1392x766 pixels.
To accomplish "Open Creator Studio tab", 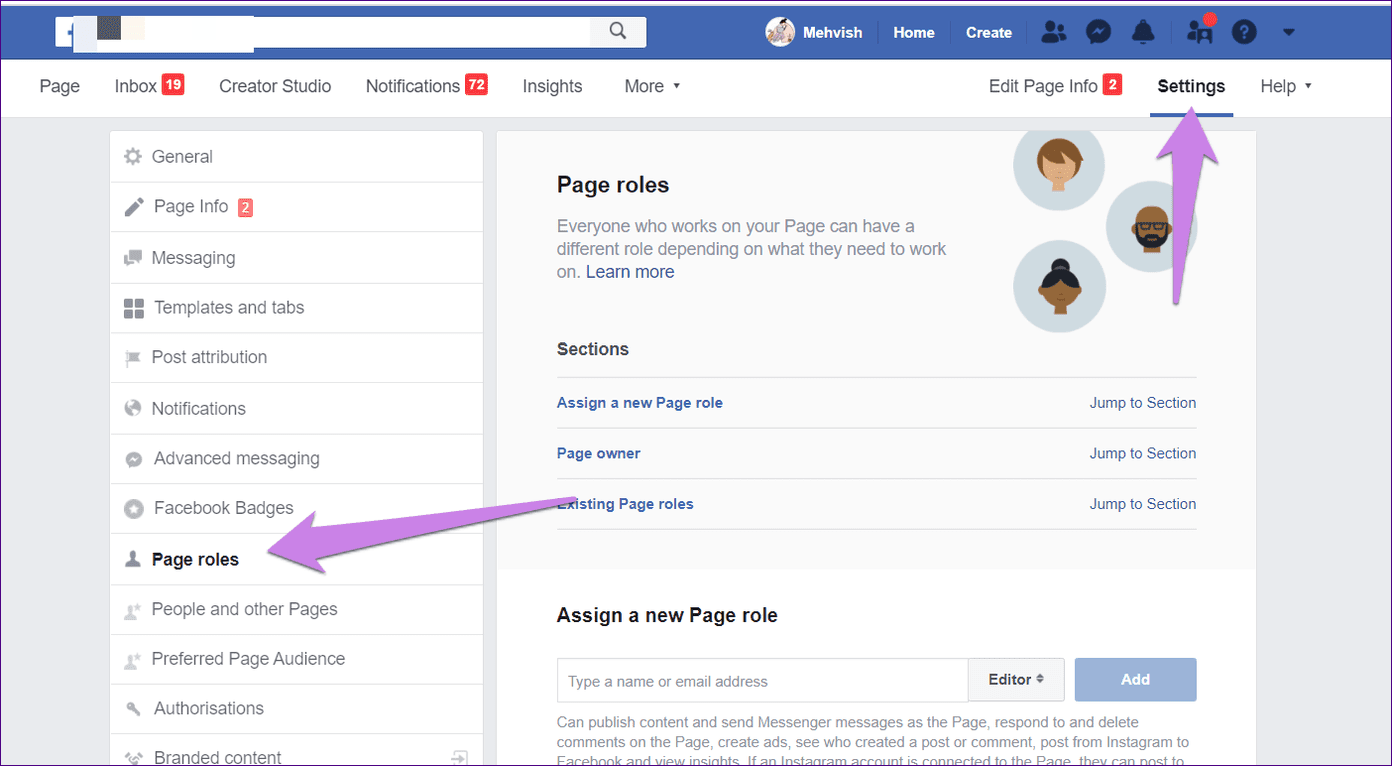I will (275, 86).
